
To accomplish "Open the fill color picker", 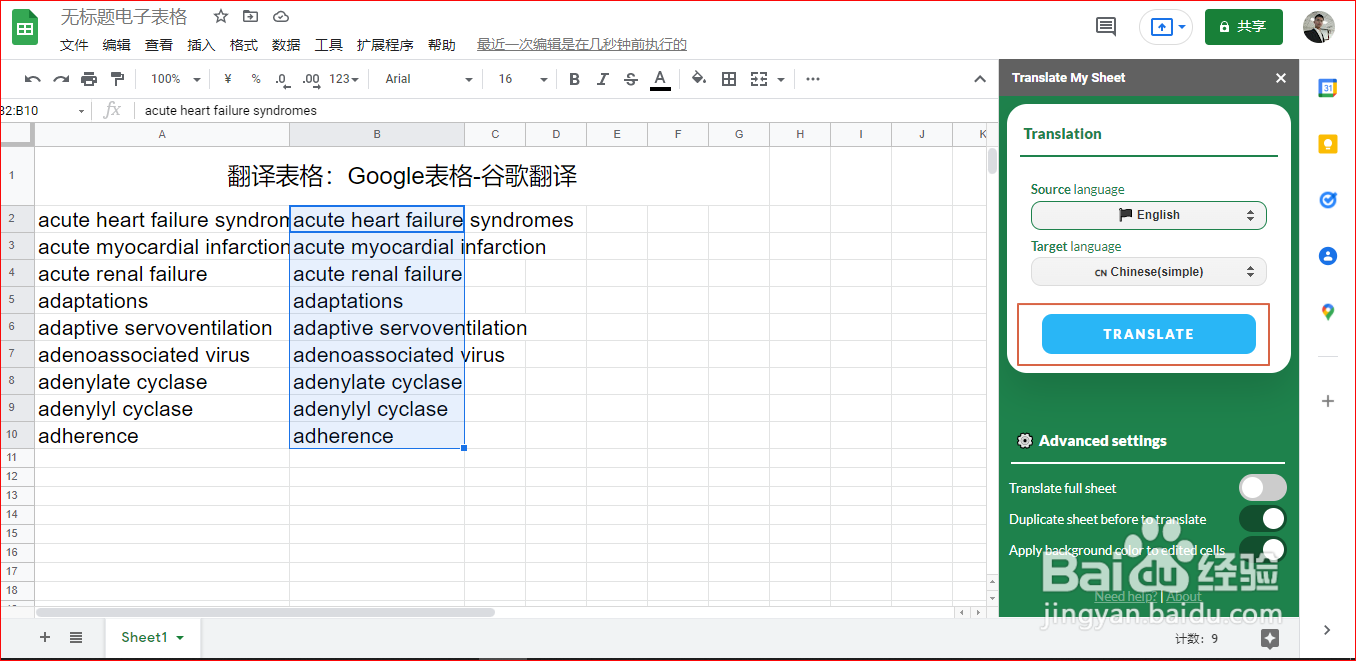I will point(699,79).
